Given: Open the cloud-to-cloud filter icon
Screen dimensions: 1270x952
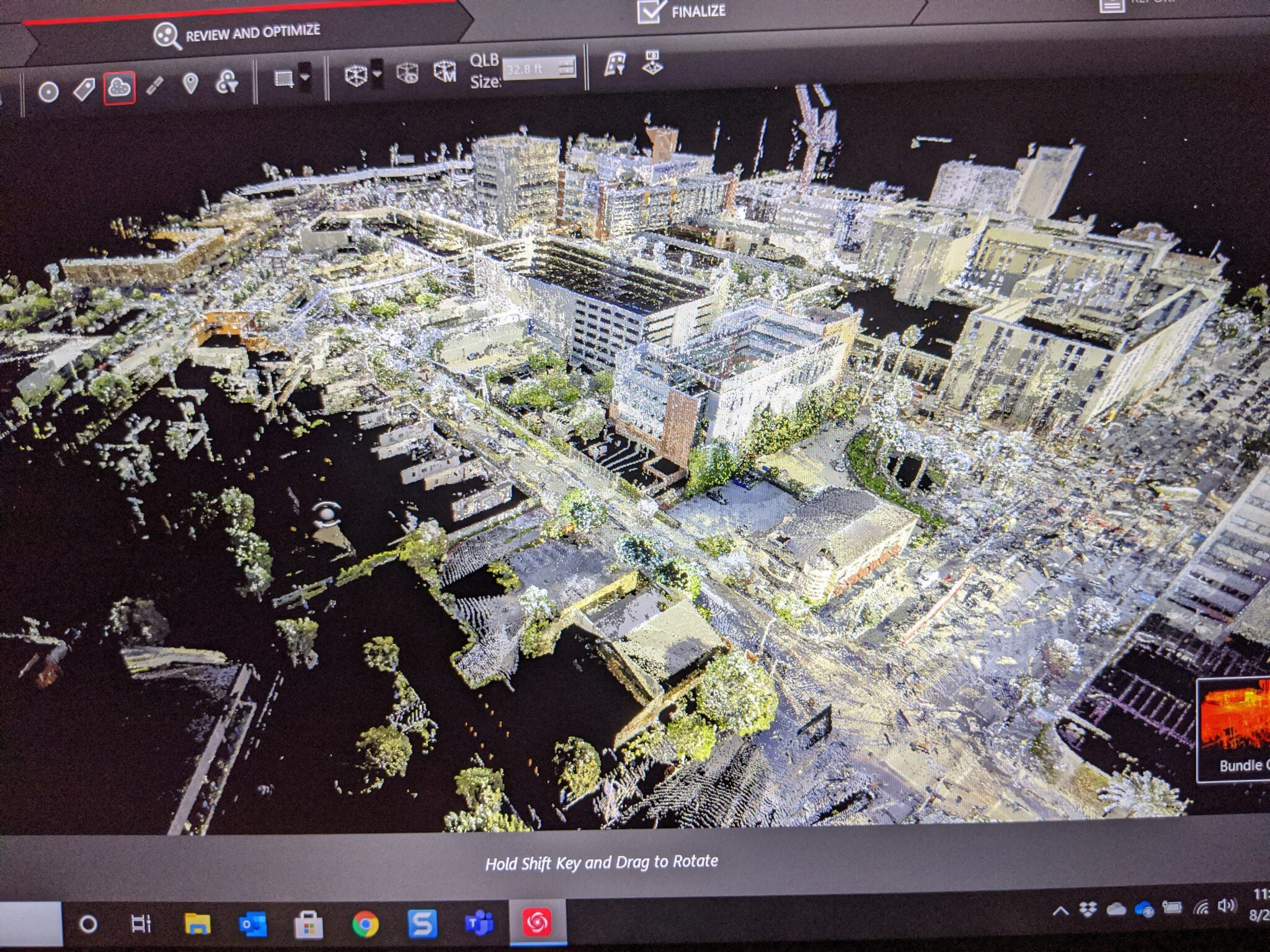Looking at the screenshot, I should point(227,82).
